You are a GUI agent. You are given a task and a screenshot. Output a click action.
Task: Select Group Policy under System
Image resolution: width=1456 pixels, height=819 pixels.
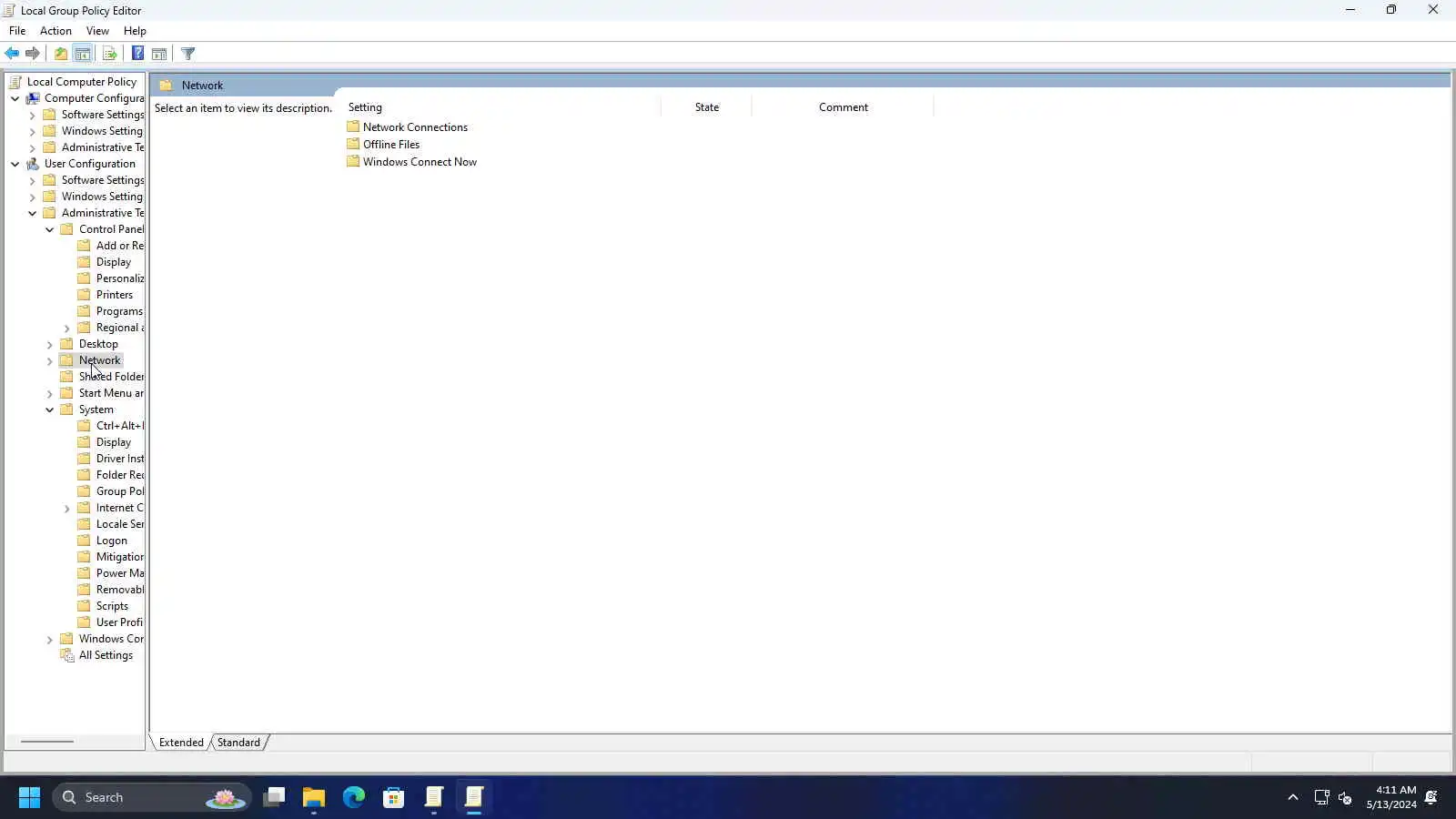(120, 491)
